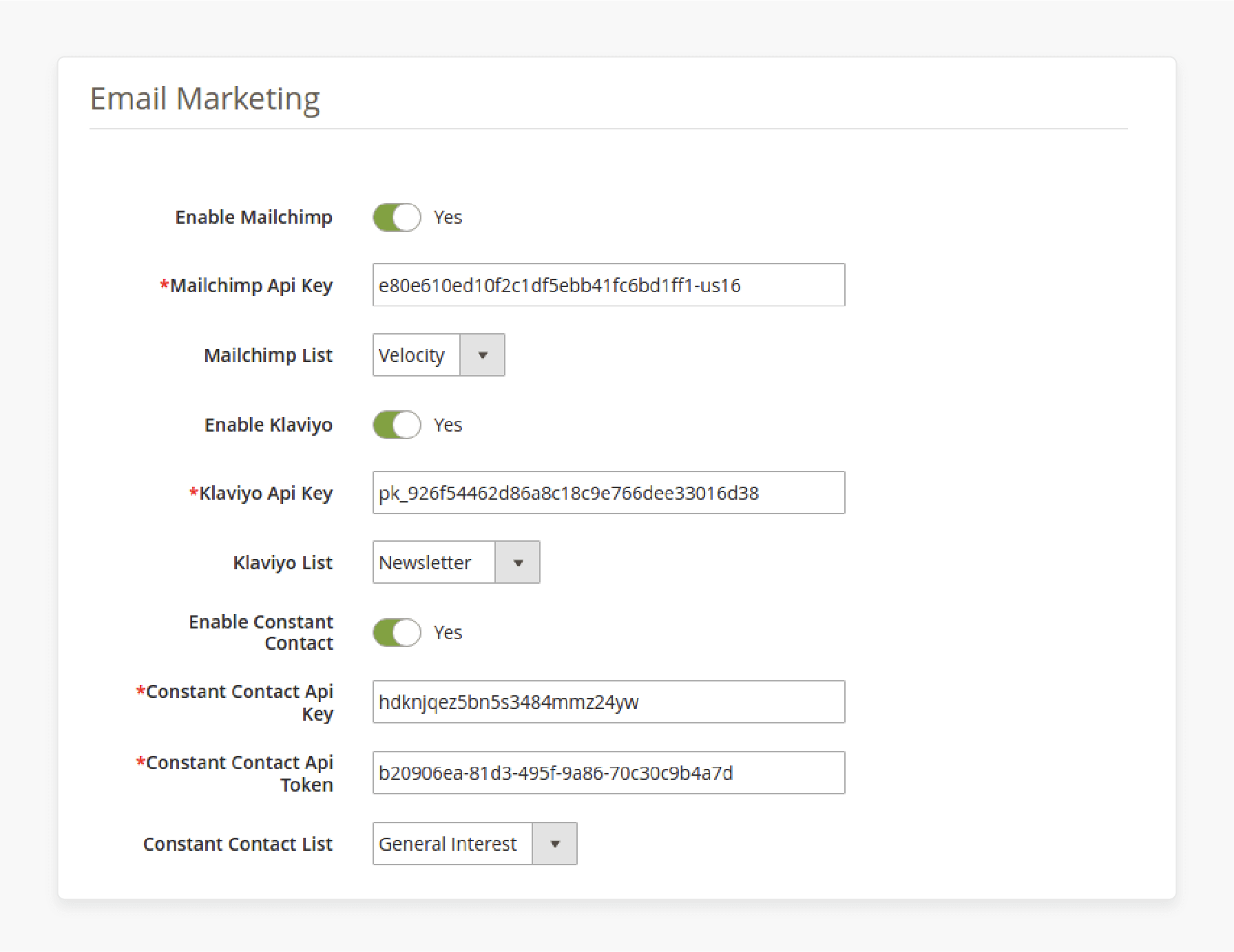Click the Constant Contact Api Key label
This screenshot has width=1234, height=952.
coord(235,702)
